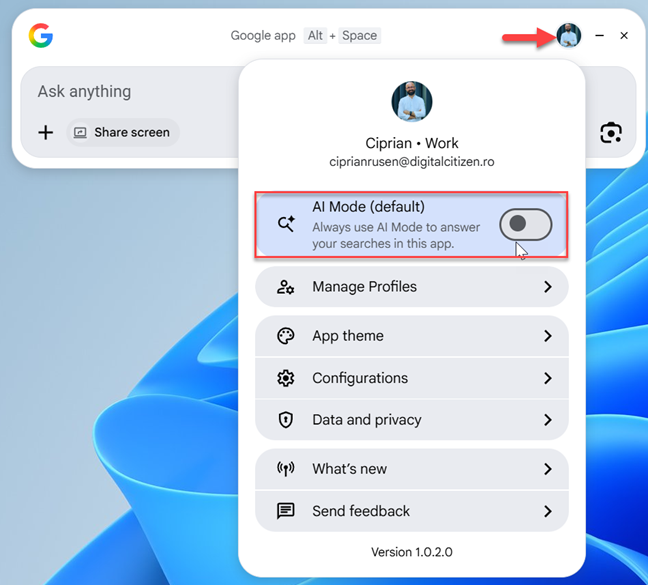Screen dimensions: 648x585
Task: Open the What's new menu entry
Action: [x=349, y=469]
